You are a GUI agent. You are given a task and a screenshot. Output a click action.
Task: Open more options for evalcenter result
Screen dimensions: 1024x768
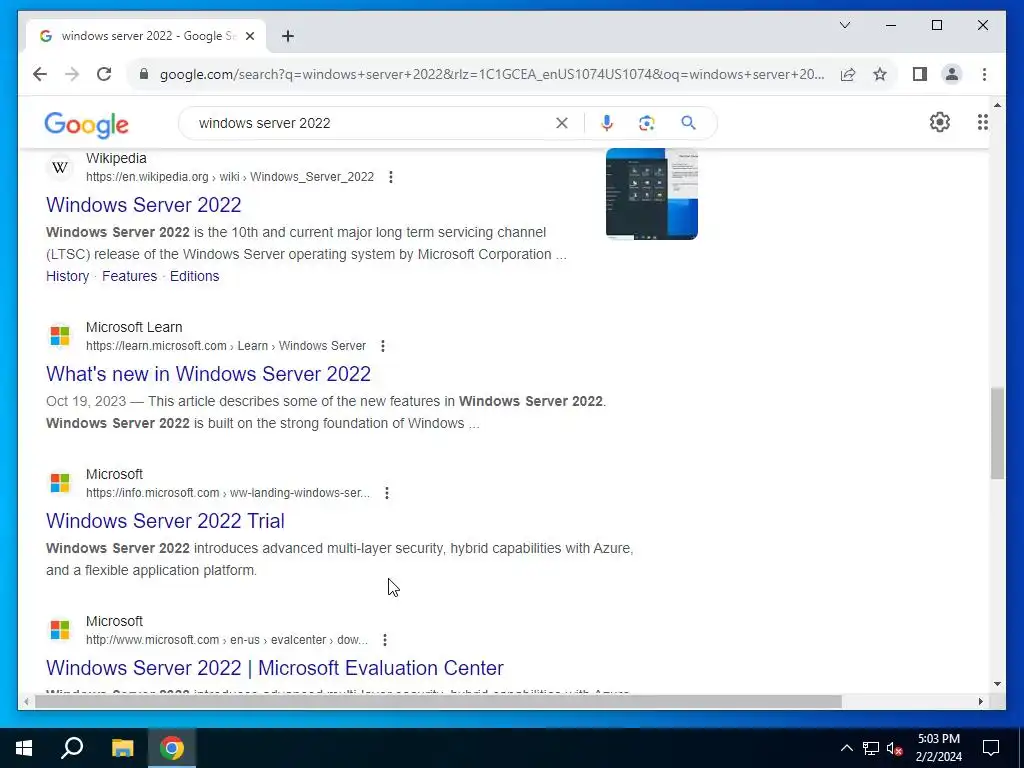click(385, 640)
